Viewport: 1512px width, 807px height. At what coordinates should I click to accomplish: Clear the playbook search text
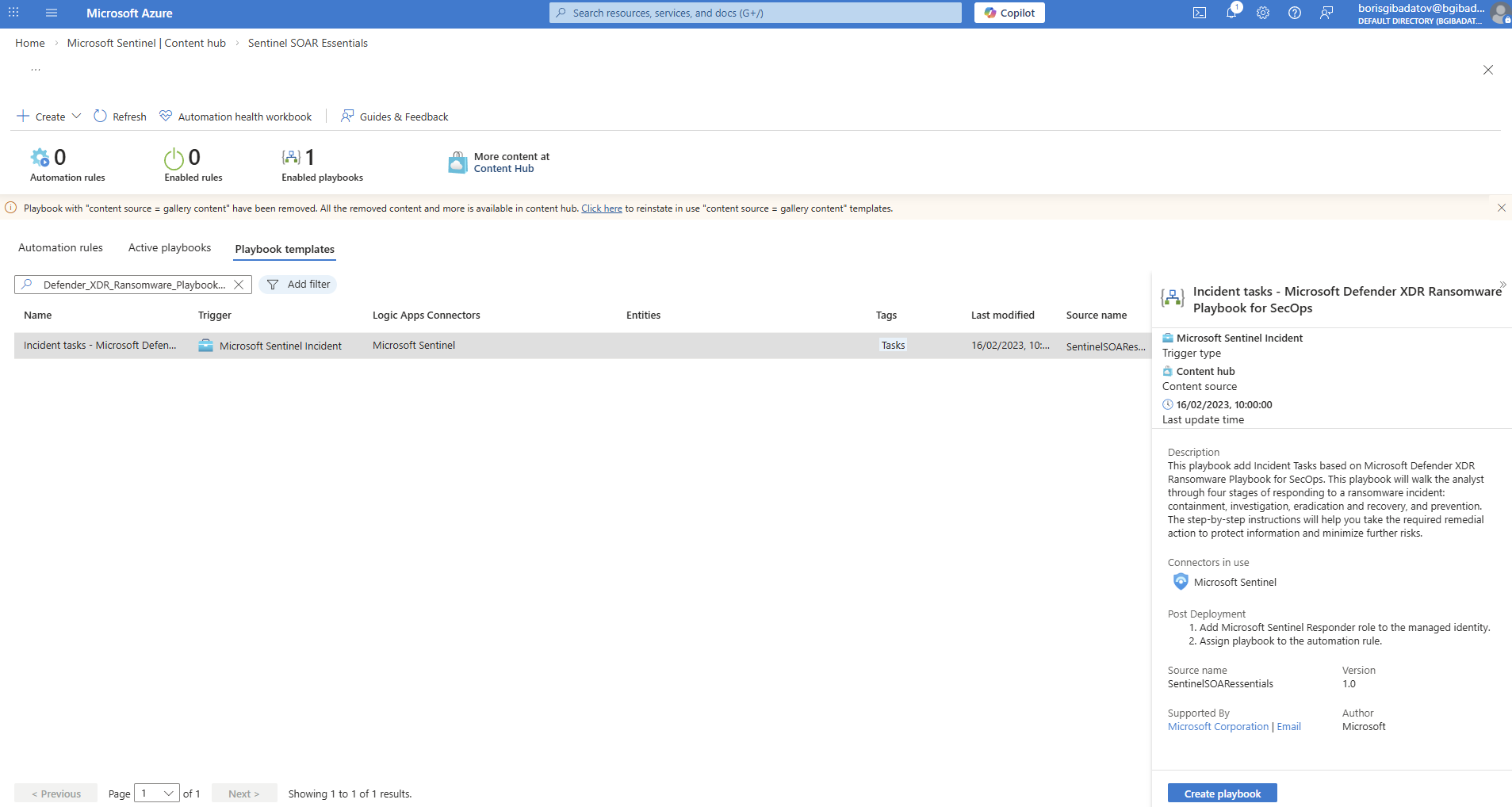[x=239, y=285]
